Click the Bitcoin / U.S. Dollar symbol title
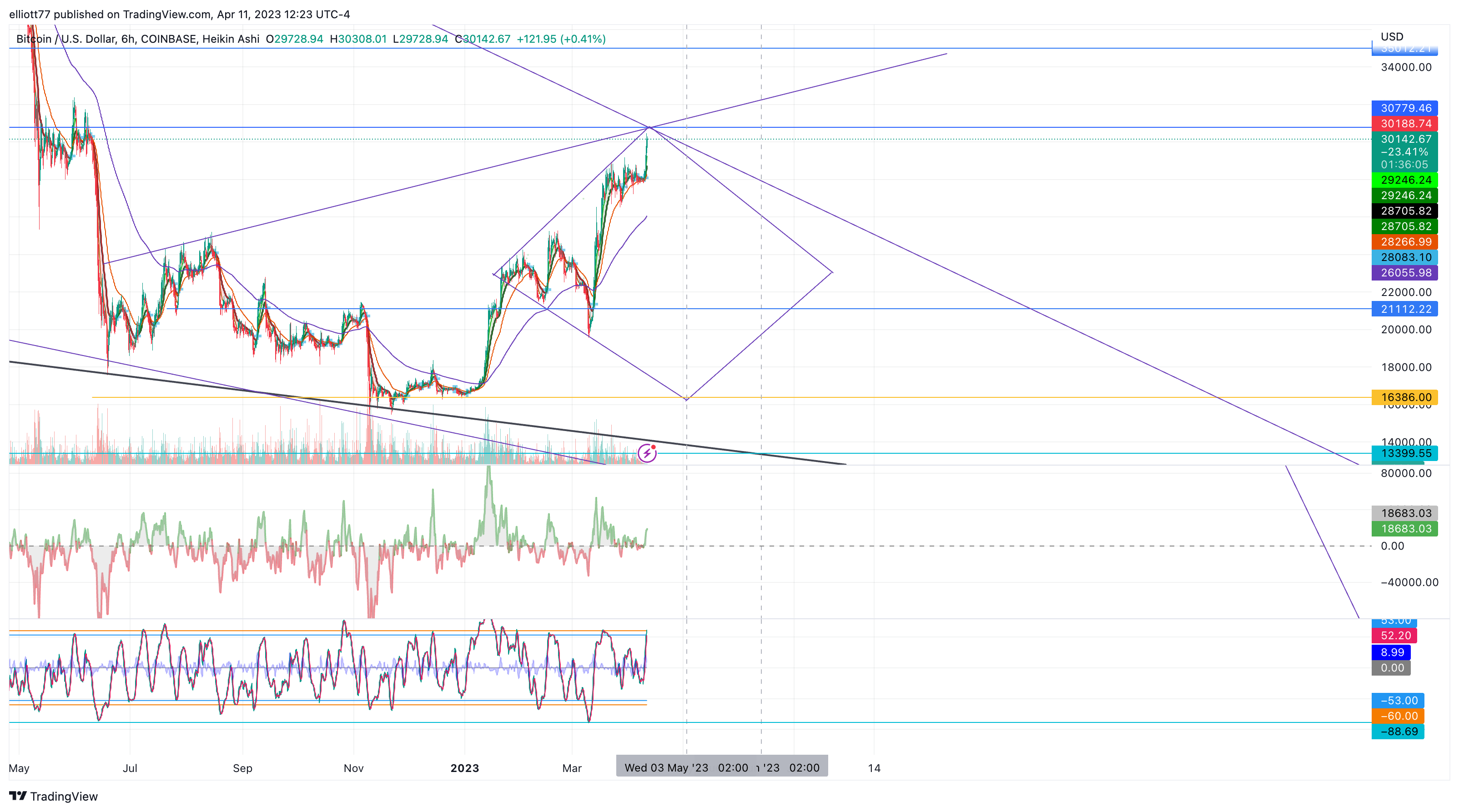 [x=66, y=39]
